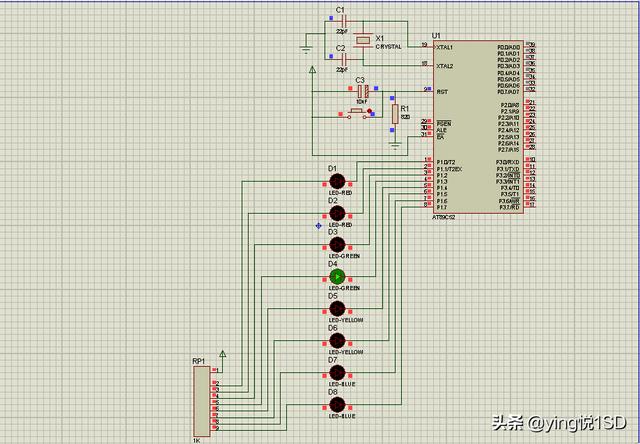Image resolution: width=640 pixels, height=444 pixels.
Task: Click the PSEN pin label
Action: pyautogui.click(x=444, y=124)
